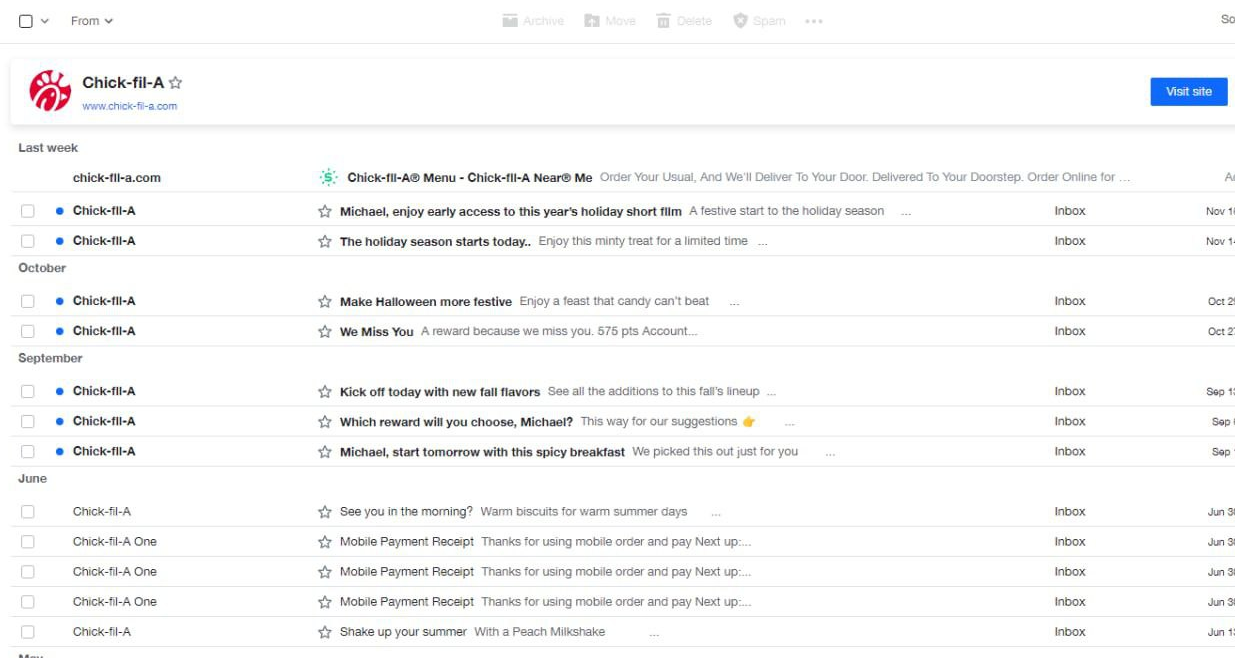Select the 'Make Halloween more festive' email checkbox
The width and height of the screenshot is (1235, 658).
point(27,301)
